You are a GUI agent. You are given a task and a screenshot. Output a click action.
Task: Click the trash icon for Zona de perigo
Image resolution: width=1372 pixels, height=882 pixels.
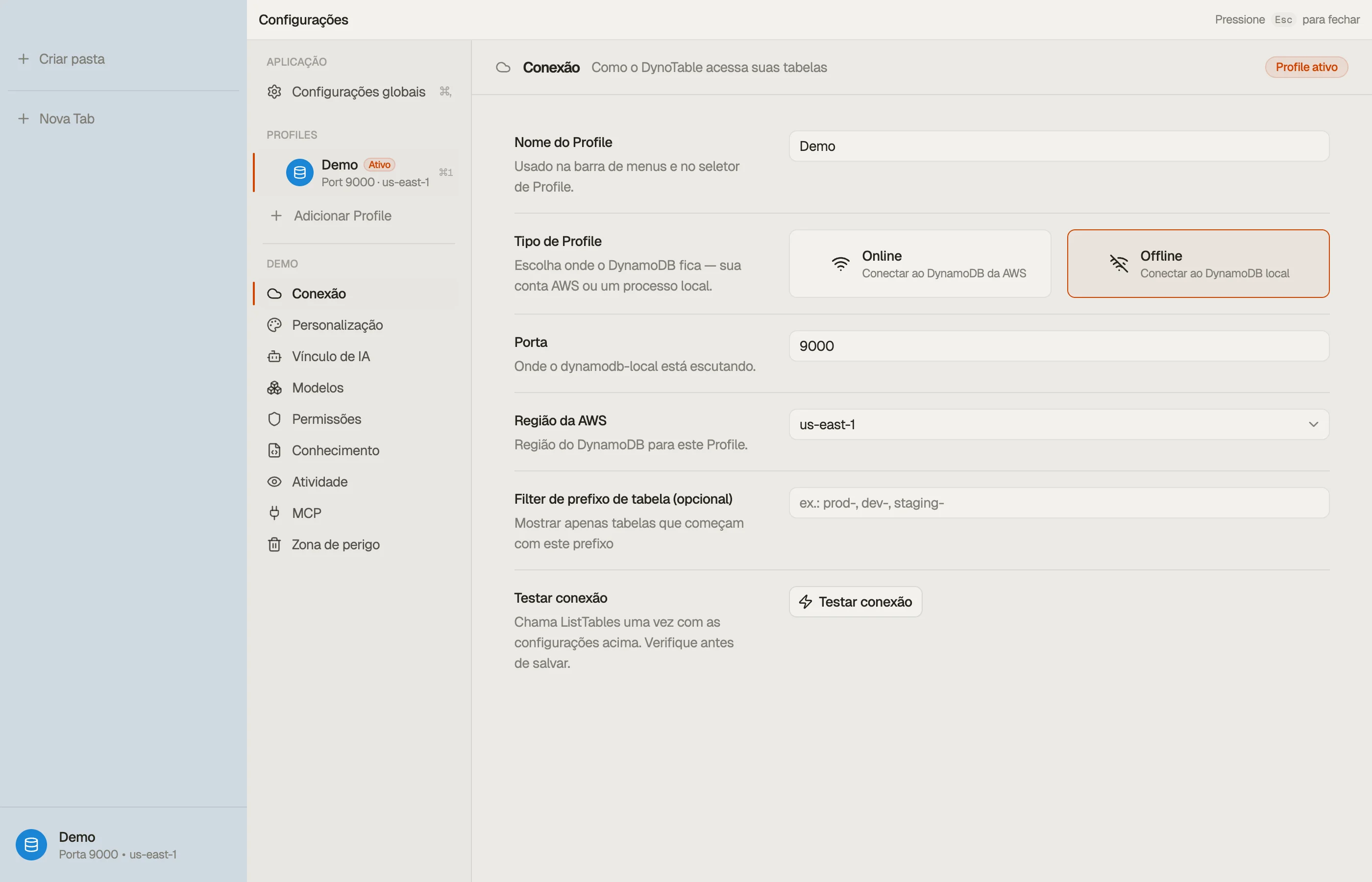coord(274,545)
